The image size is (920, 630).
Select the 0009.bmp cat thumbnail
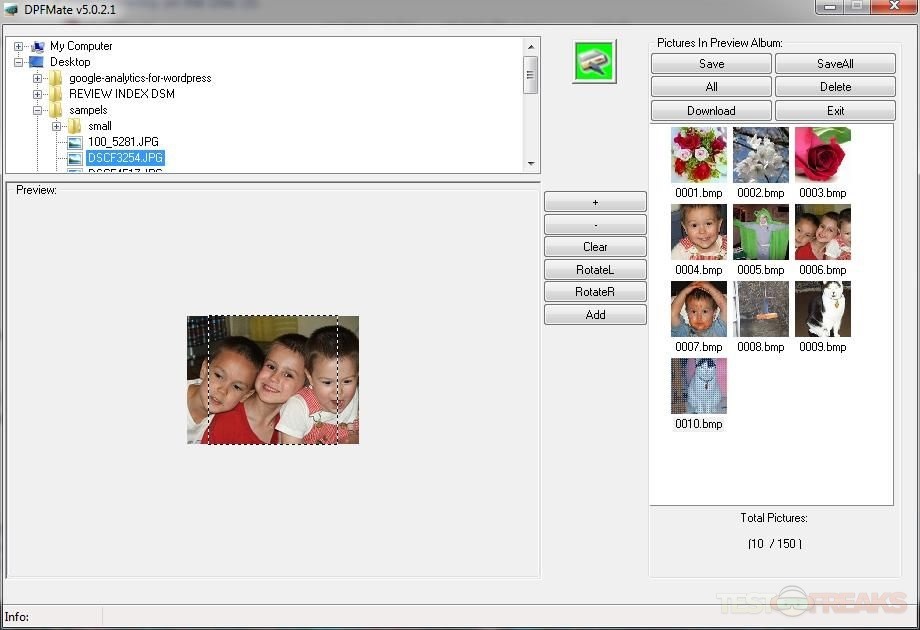(822, 309)
